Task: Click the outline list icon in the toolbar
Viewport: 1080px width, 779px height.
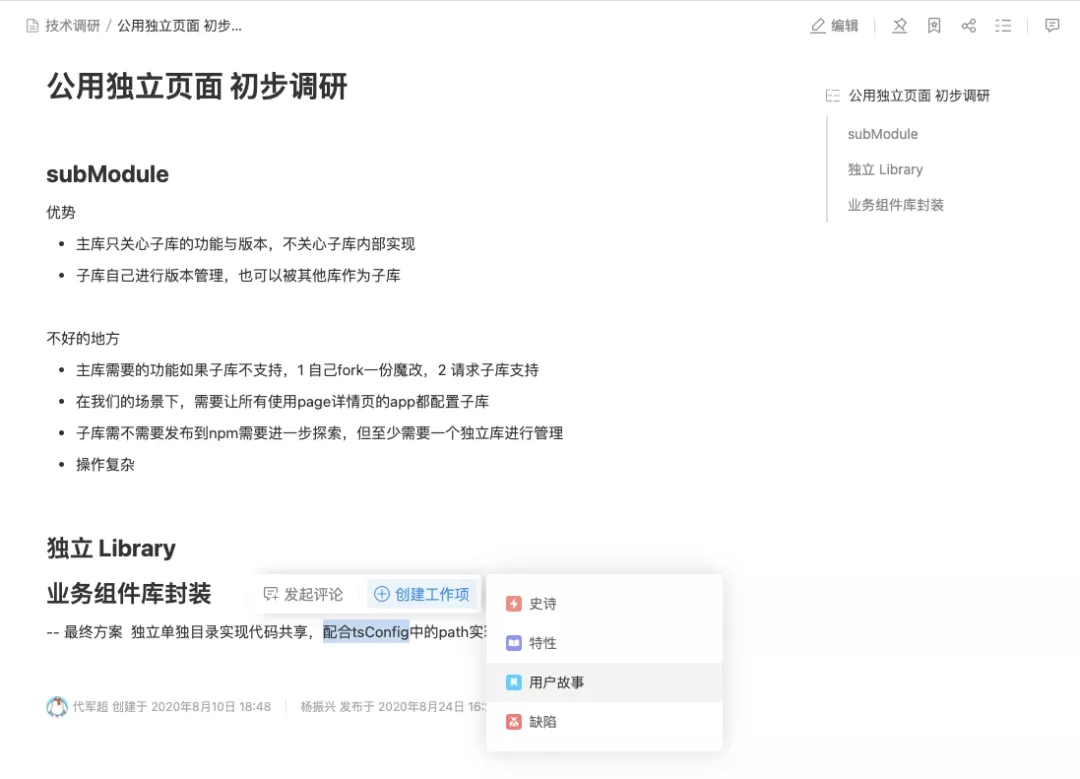Action: click(x=1003, y=26)
